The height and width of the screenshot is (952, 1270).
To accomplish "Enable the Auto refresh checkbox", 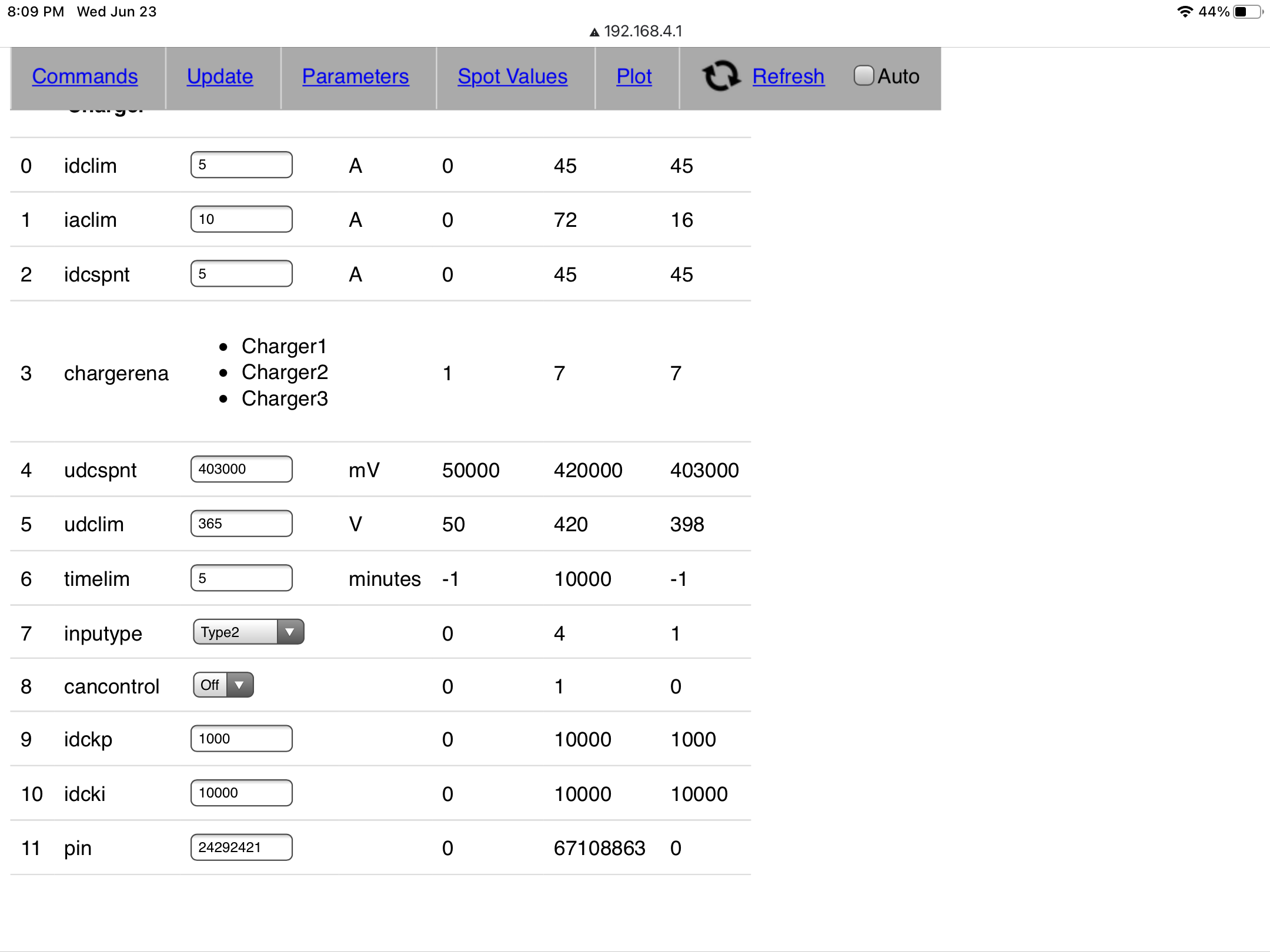I will tap(863, 76).
